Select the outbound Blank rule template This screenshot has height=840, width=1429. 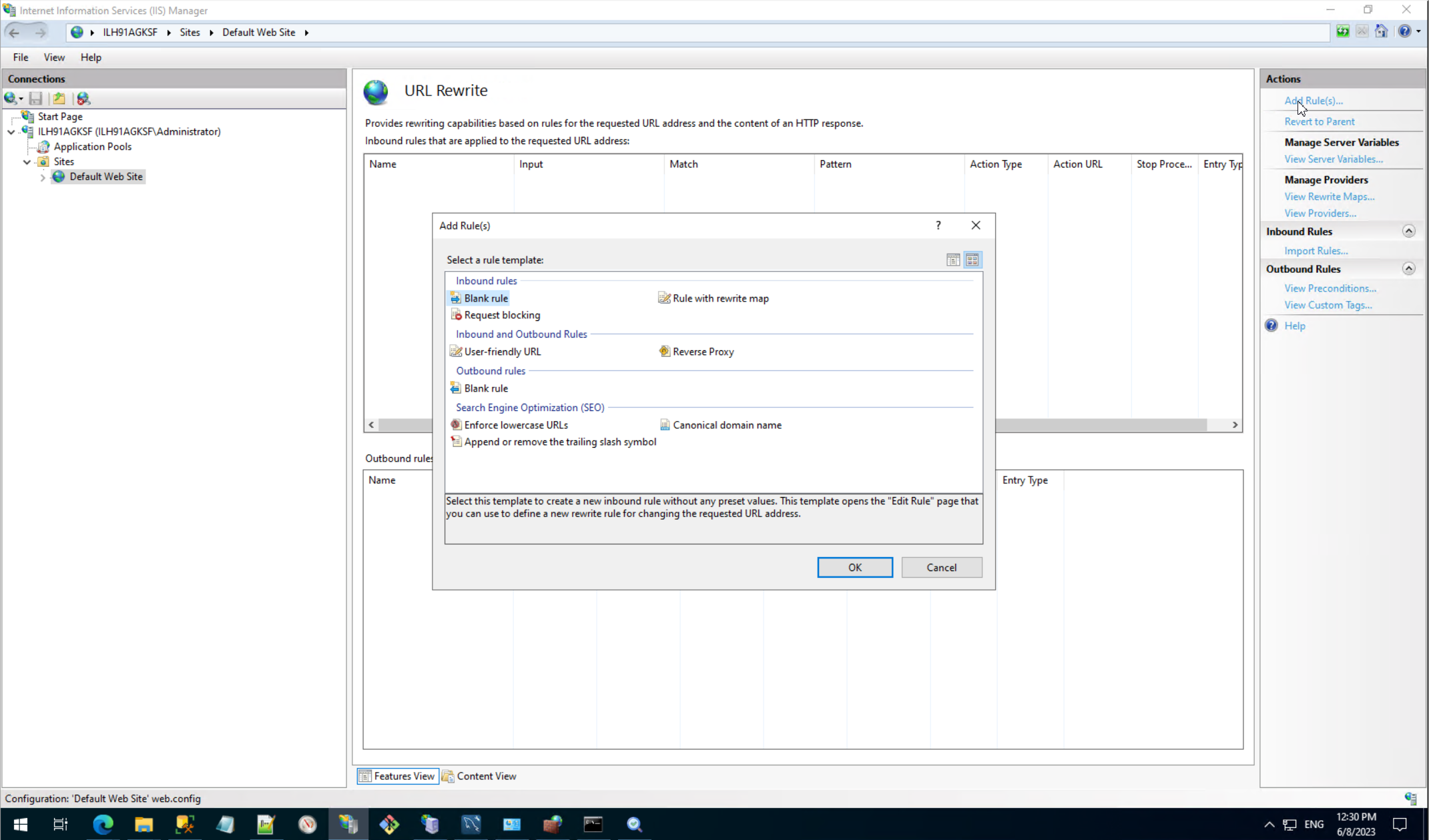(485, 388)
